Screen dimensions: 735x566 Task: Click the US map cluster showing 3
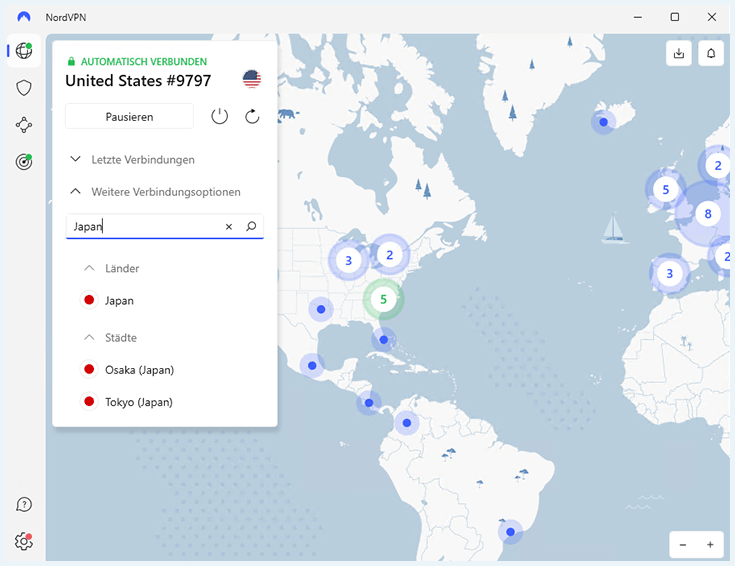348,261
